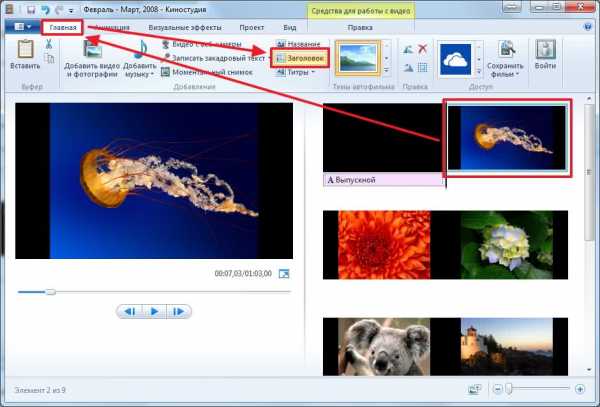
Task: Select the jellyfish clip in storyboard
Action: pos(507,138)
